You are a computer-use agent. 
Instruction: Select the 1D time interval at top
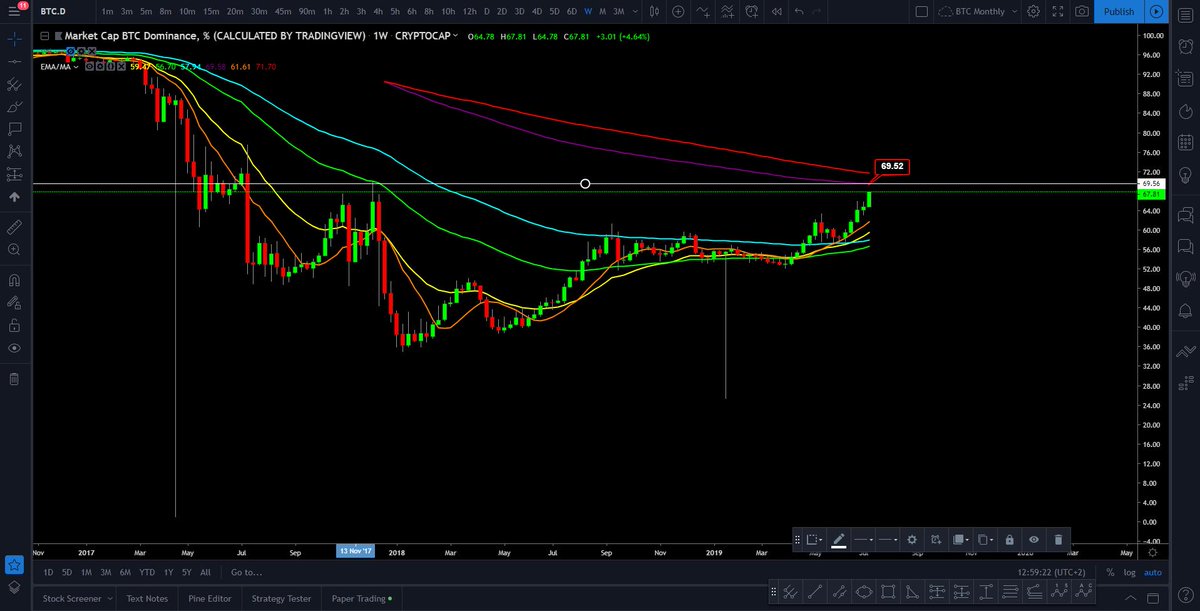tap(486, 12)
